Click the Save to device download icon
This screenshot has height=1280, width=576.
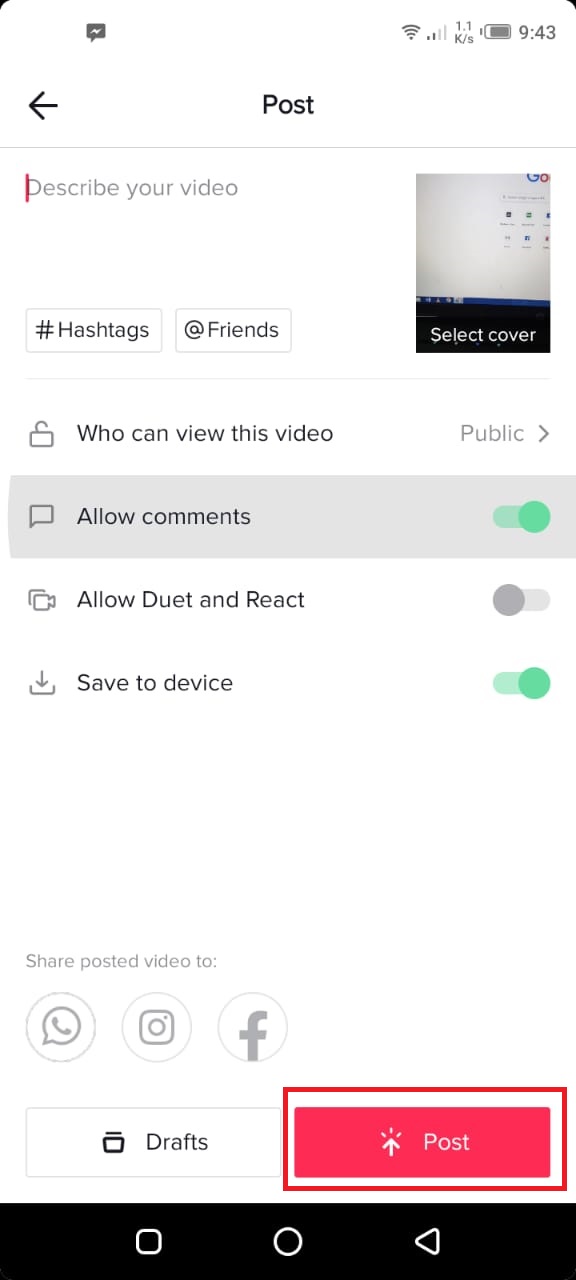[x=41, y=683]
